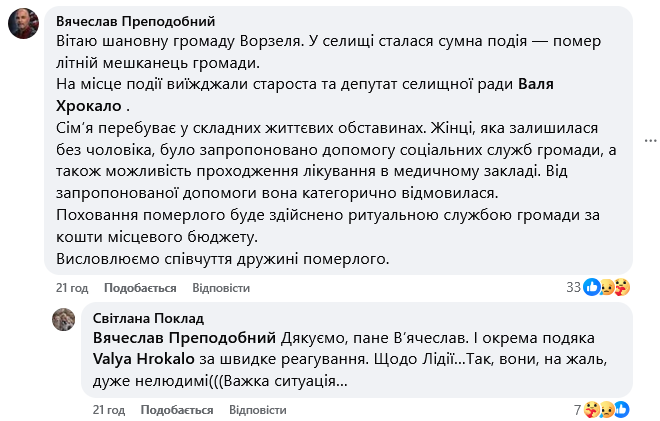Reply to the main comment with Відповісти
Image resolution: width=660 pixels, height=421 pixels.
coord(220,288)
